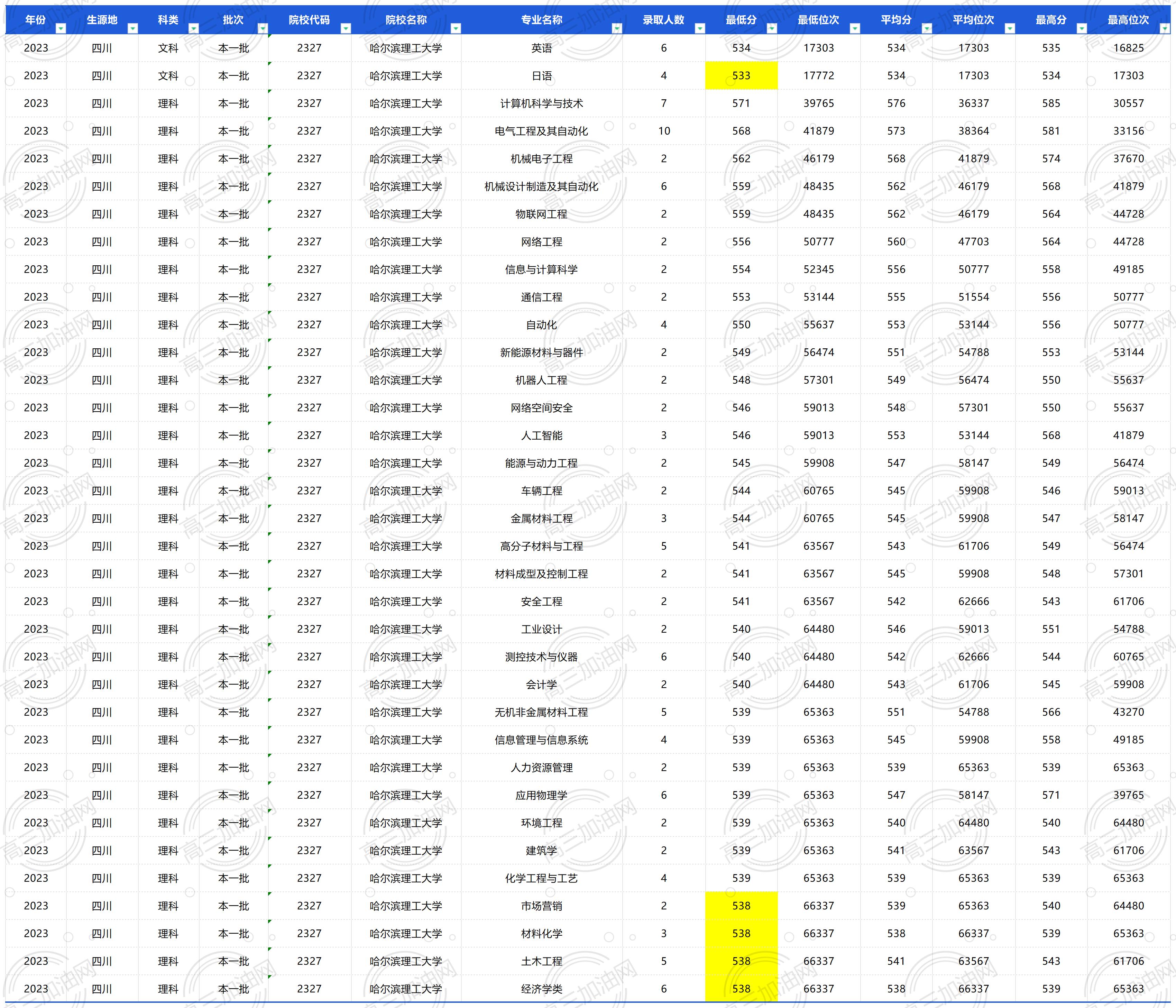Select the 日语 major cell
Screen dimensions: 1176x1008
coord(542,75)
